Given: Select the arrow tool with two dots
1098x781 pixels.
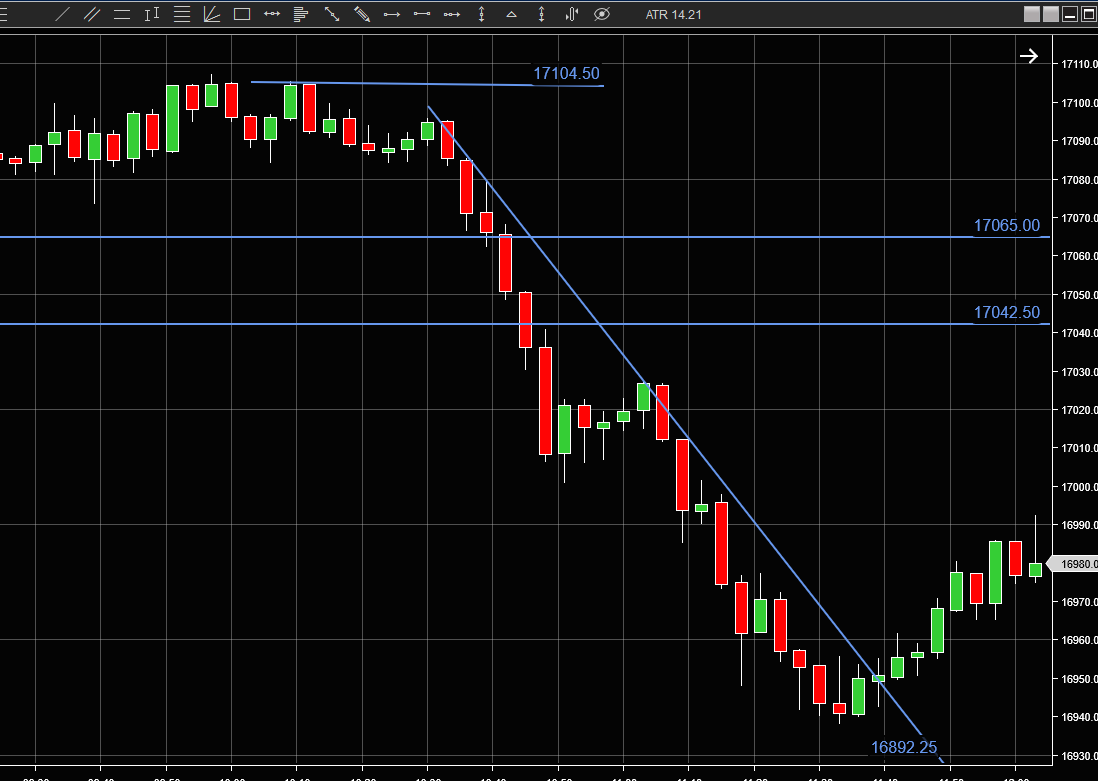Looking at the screenshot, I should click(452, 14).
